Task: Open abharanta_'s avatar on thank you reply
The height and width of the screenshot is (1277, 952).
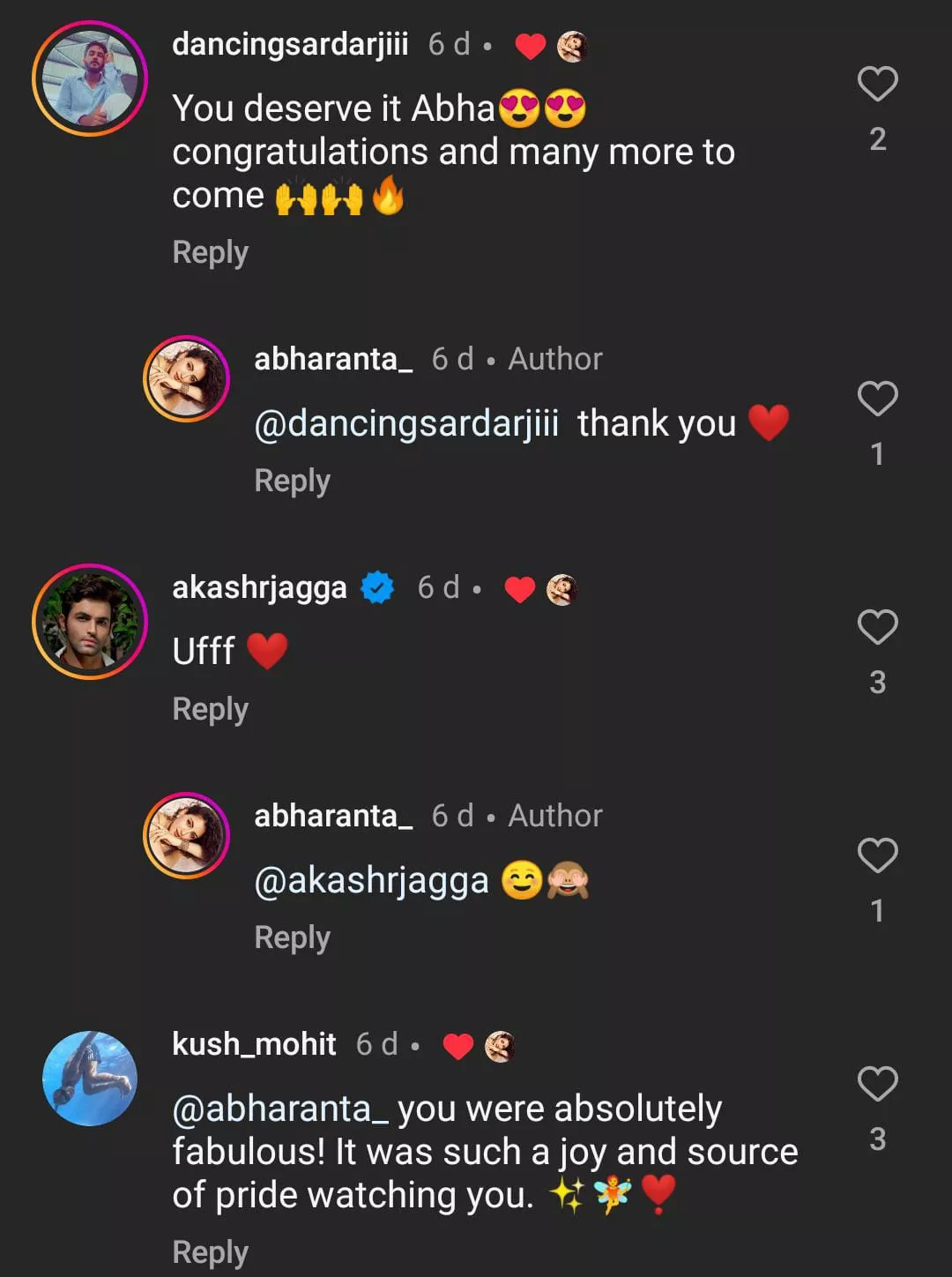Action: [186, 378]
